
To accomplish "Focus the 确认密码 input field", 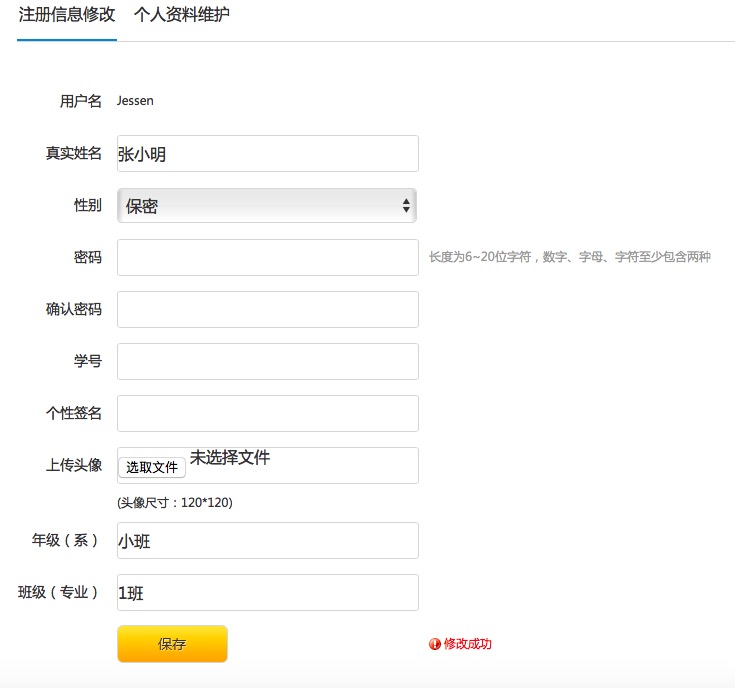I will [x=268, y=309].
